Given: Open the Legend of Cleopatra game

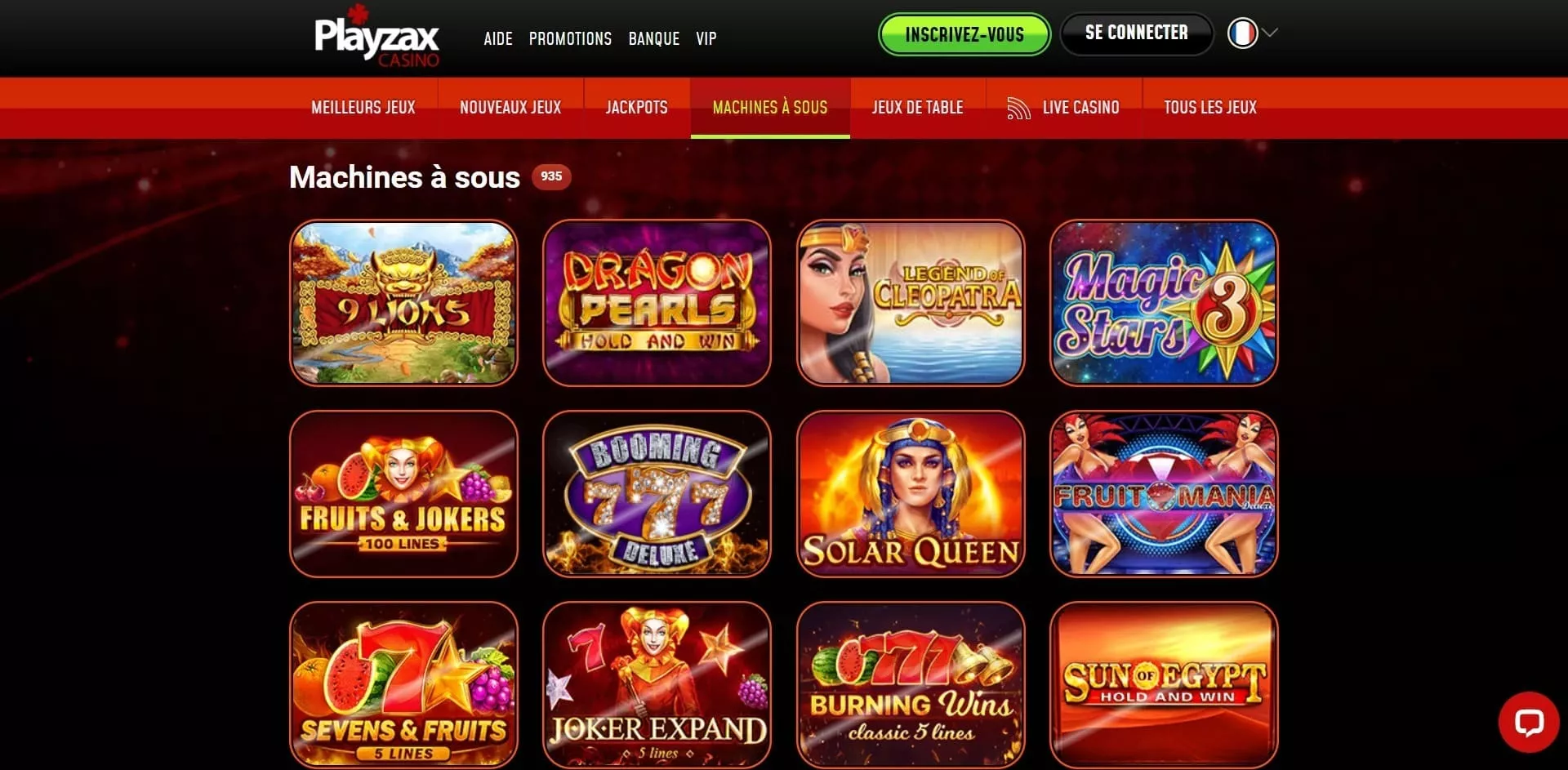Looking at the screenshot, I should (x=911, y=303).
